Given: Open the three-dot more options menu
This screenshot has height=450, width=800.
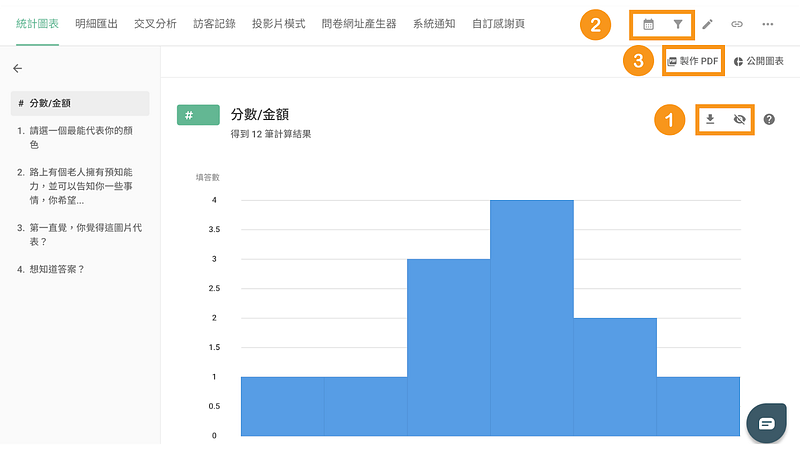Looking at the screenshot, I should [767, 24].
